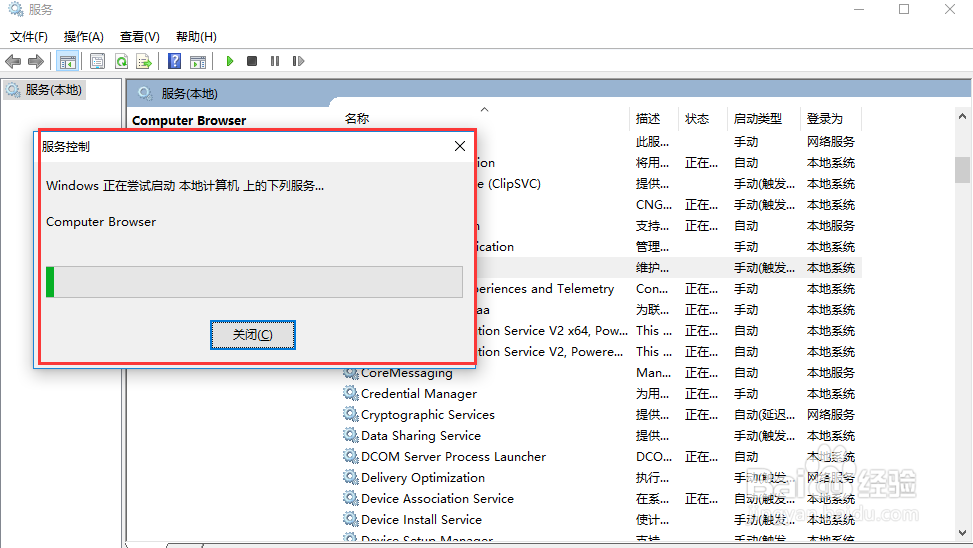
Task: Open the 操作(A) menu
Action: (83, 37)
